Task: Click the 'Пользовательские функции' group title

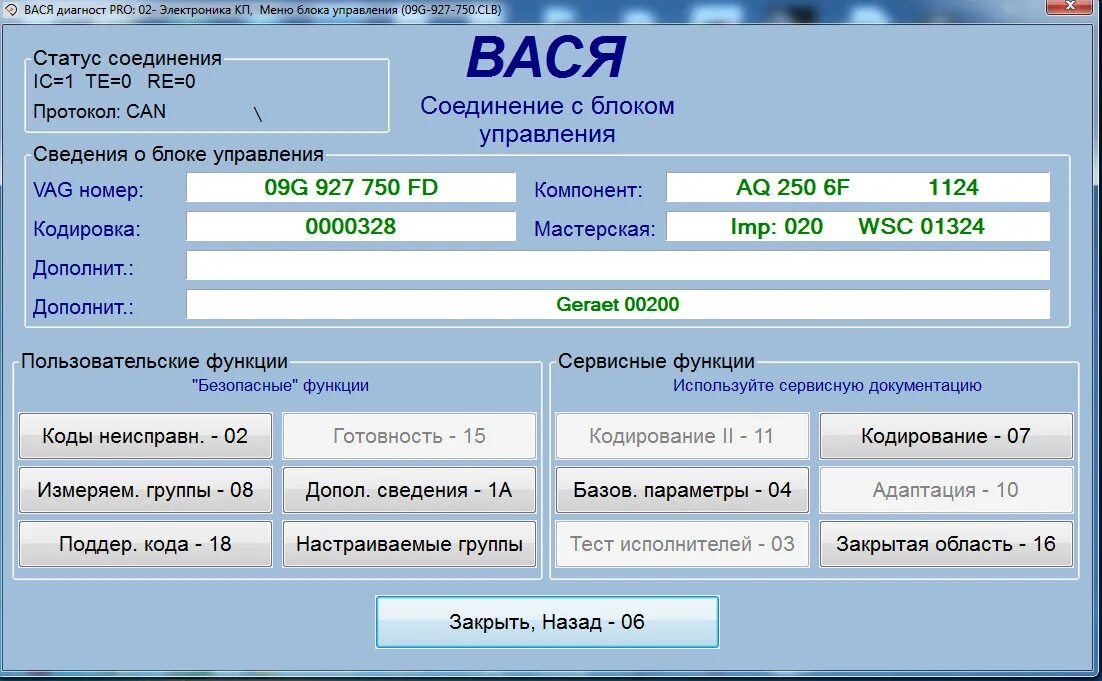Action: click(154, 361)
